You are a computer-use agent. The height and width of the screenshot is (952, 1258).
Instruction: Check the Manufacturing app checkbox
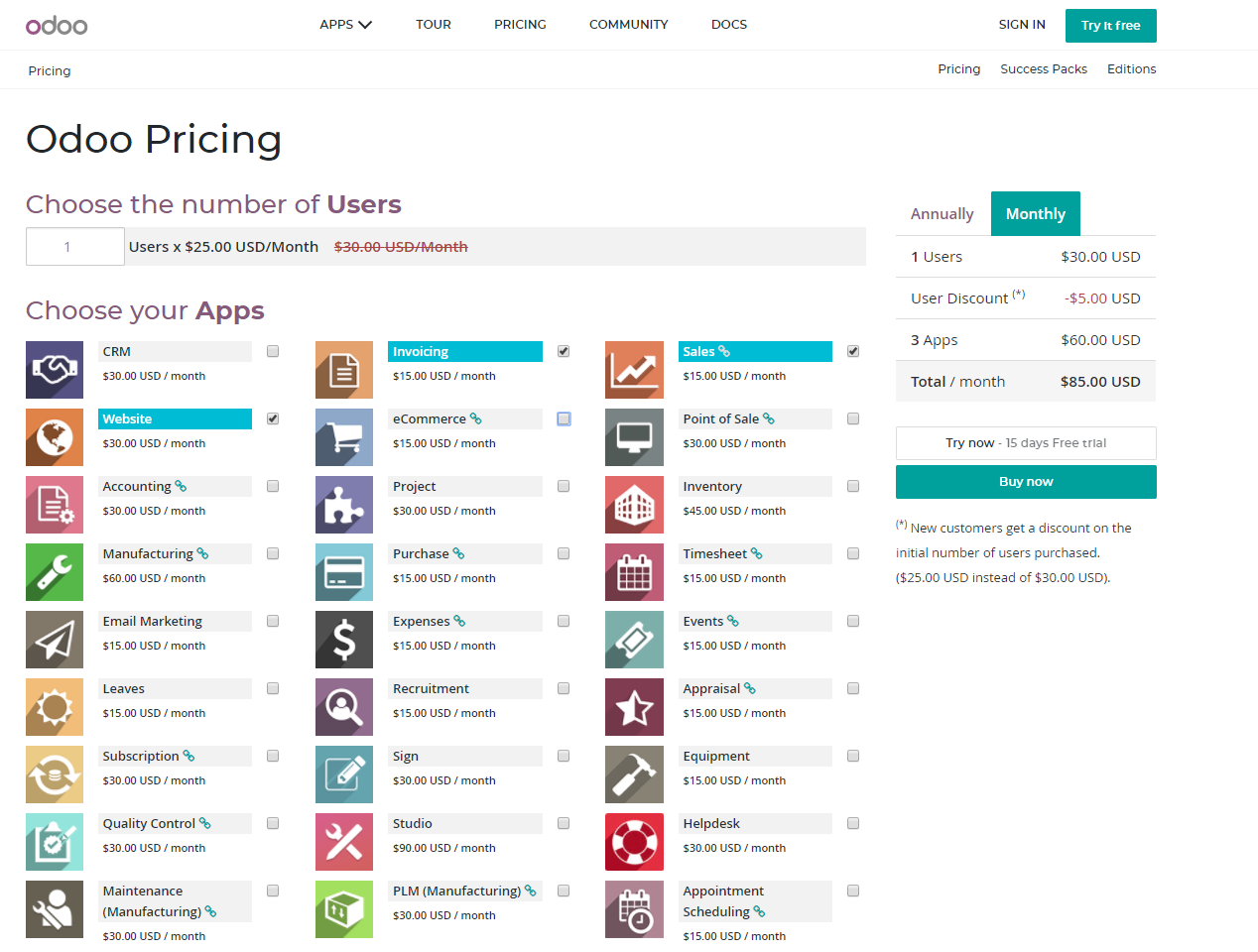pyautogui.click(x=273, y=553)
